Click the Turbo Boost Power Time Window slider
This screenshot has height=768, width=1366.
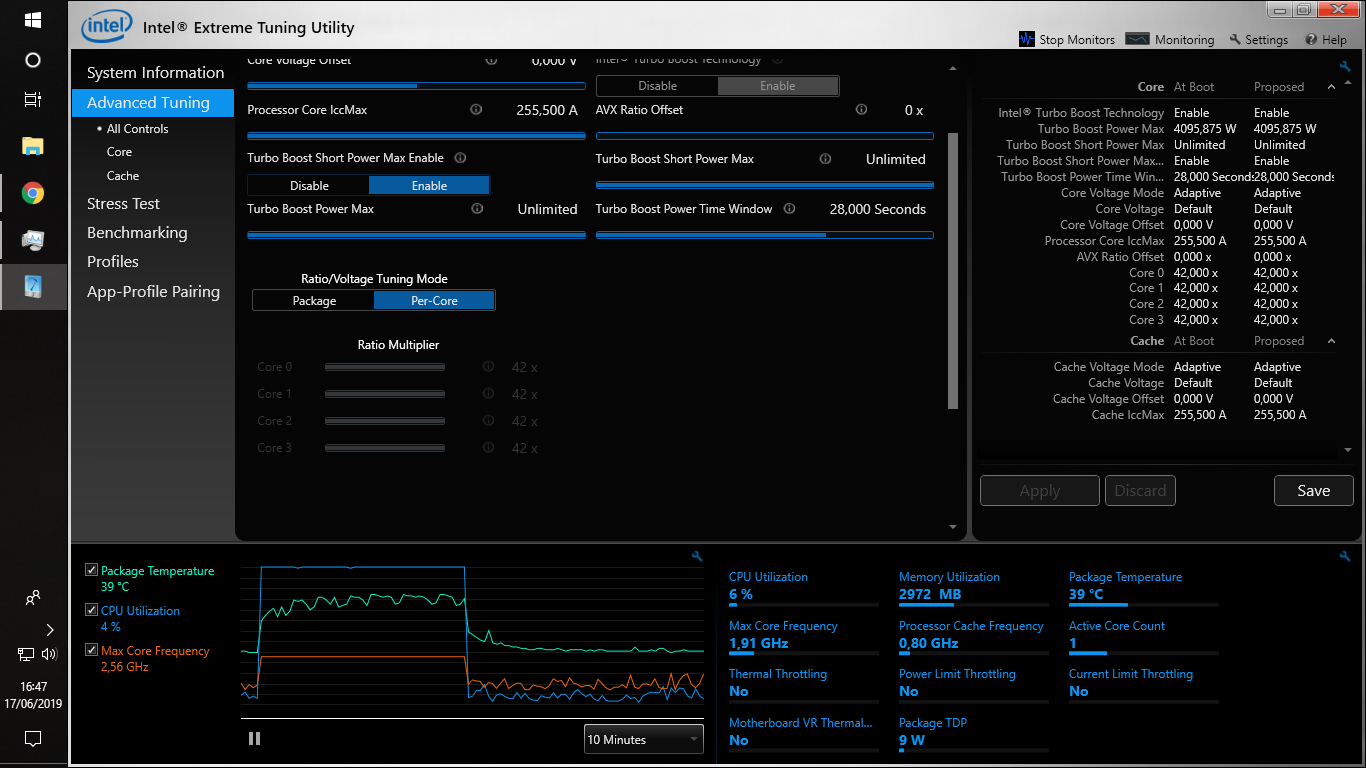(x=764, y=235)
